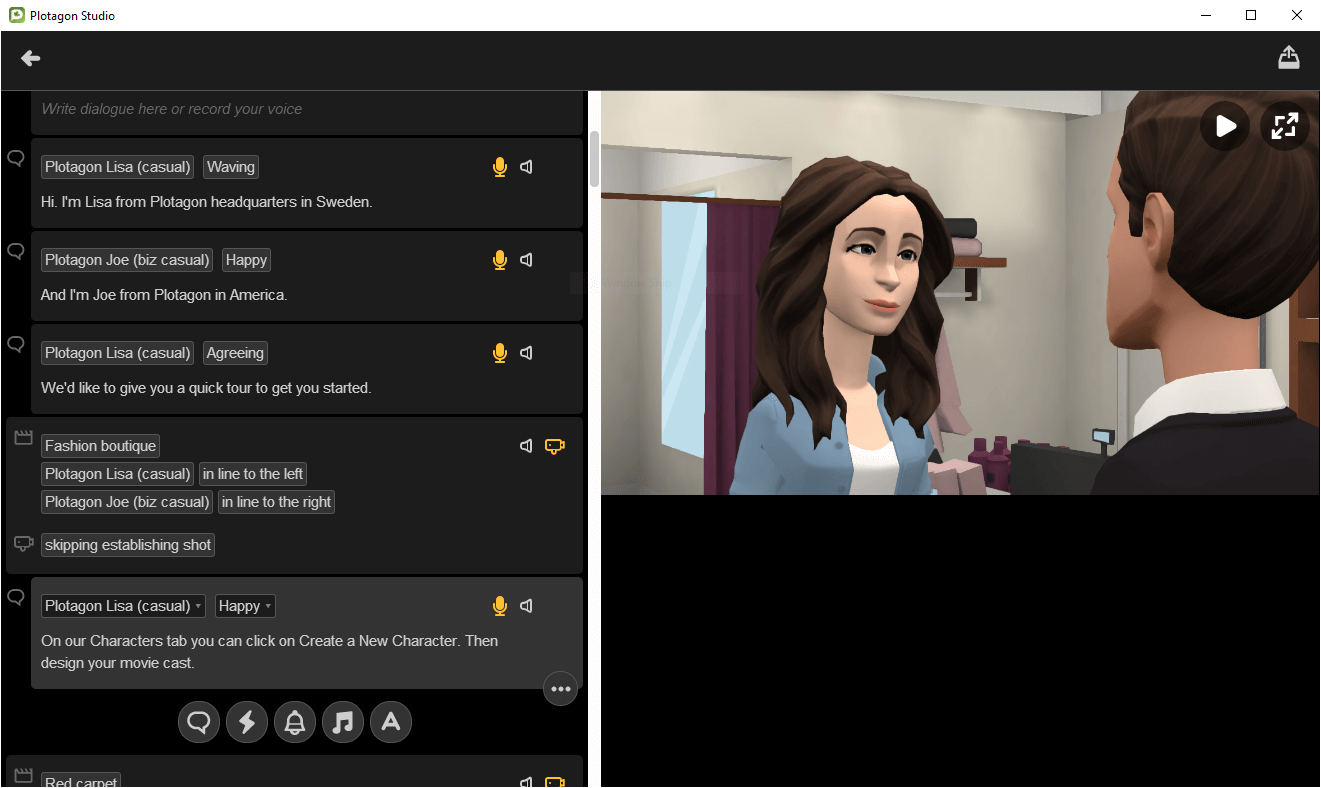Image resolution: width=1321 pixels, height=788 pixels.
Task: Add an action with the lightning icon
Action: pyautogui.click(x=247, y=721)
